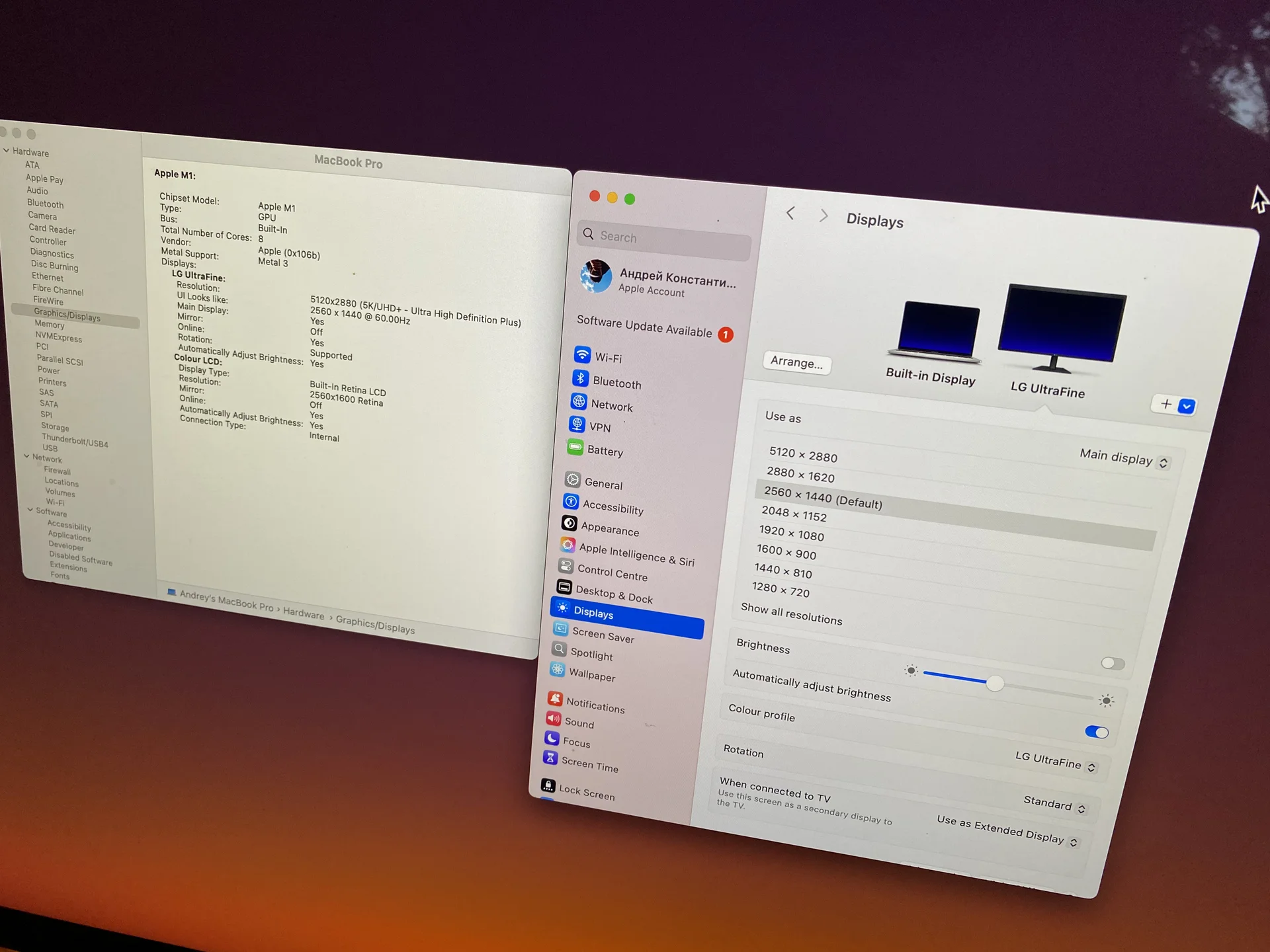Select Firewall under Network in System Information
The width and height of the screenshot is (1270, 952).
pyautogui.click(x=57, y=471)
